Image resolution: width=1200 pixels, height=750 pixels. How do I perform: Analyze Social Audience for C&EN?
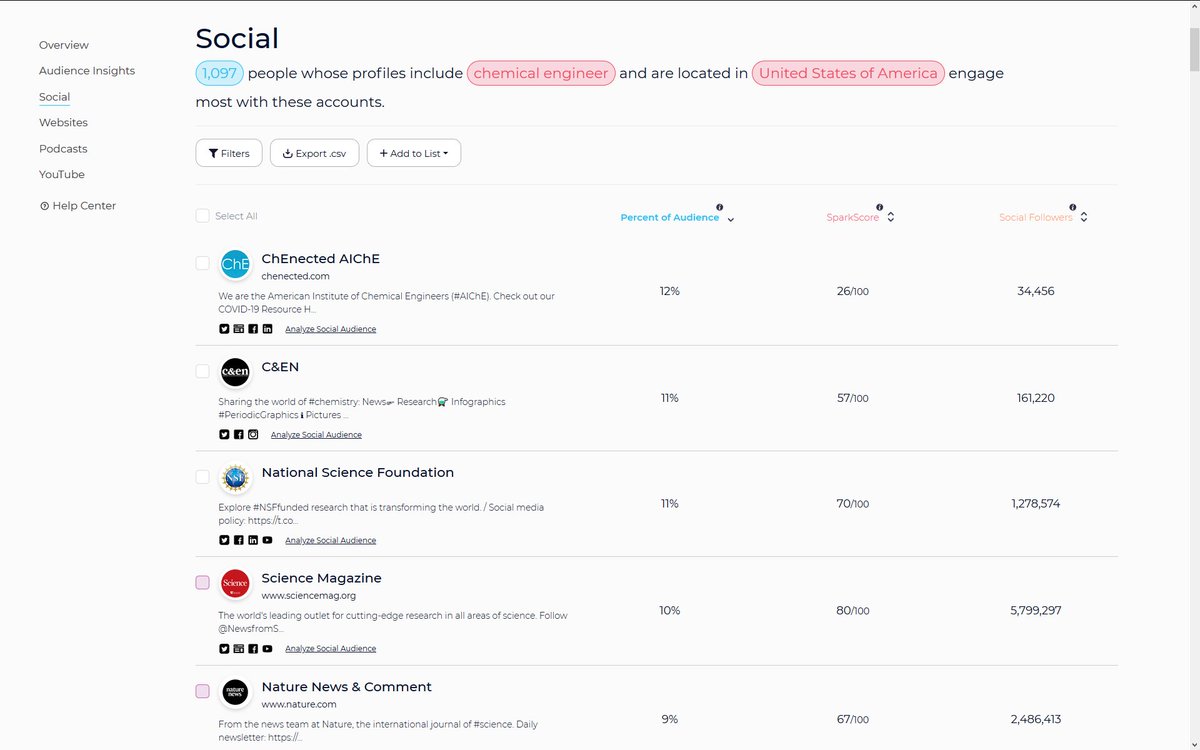click(316, 435)
